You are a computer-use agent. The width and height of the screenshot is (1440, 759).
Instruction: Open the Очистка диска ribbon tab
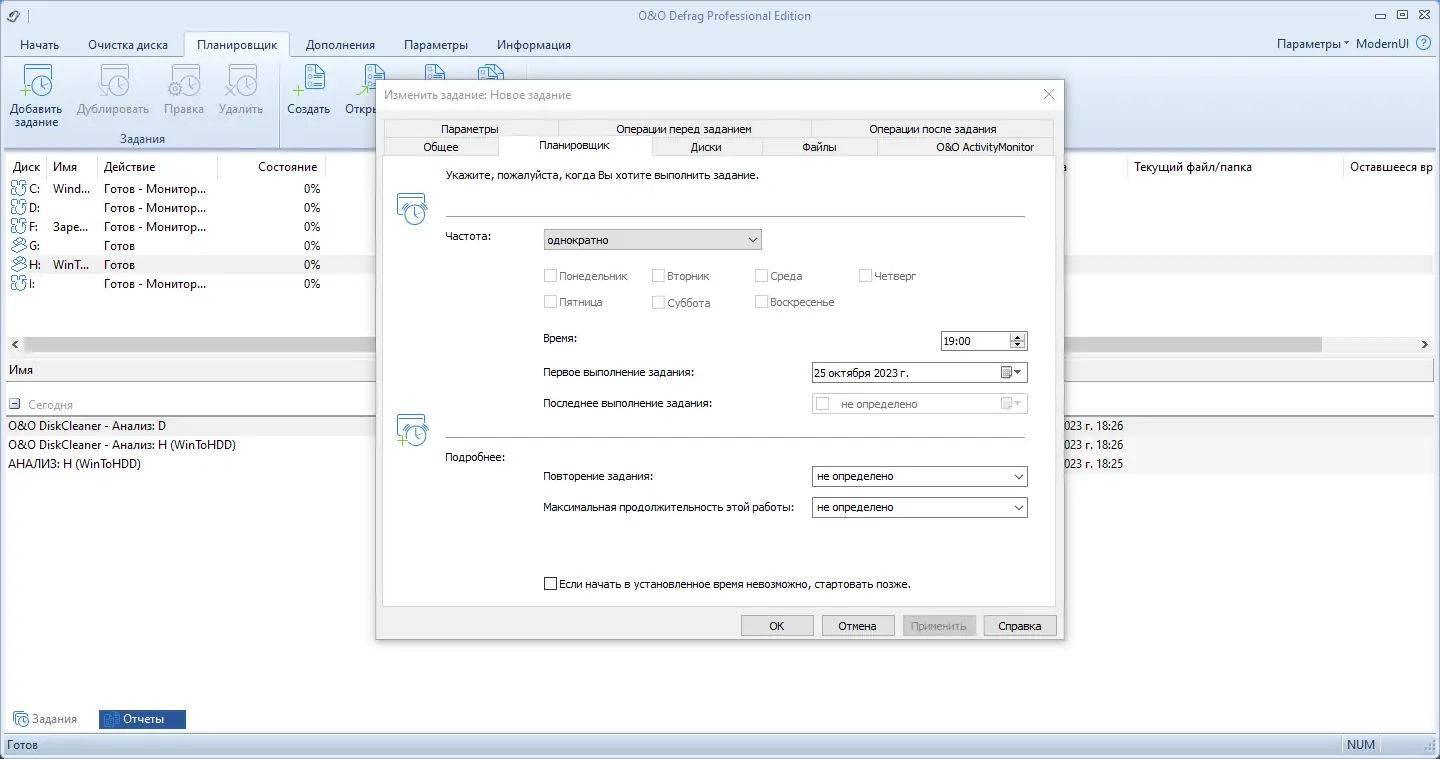pos(126,45)
